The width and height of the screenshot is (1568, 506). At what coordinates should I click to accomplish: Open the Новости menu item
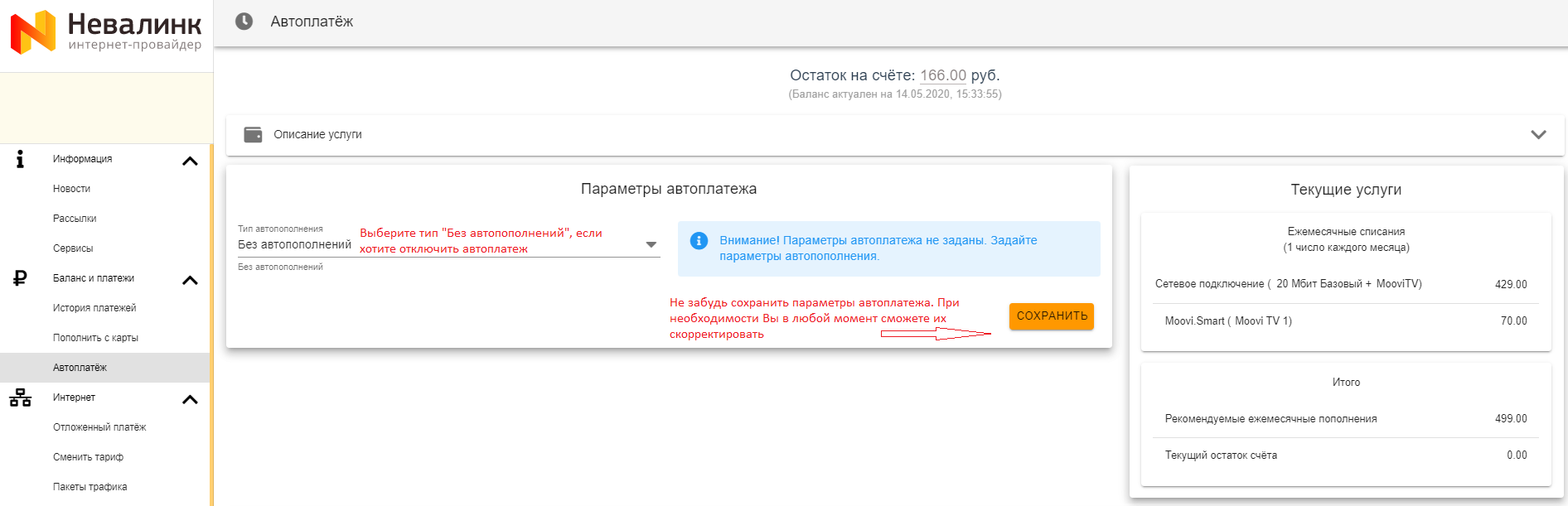tap(72, 189)
